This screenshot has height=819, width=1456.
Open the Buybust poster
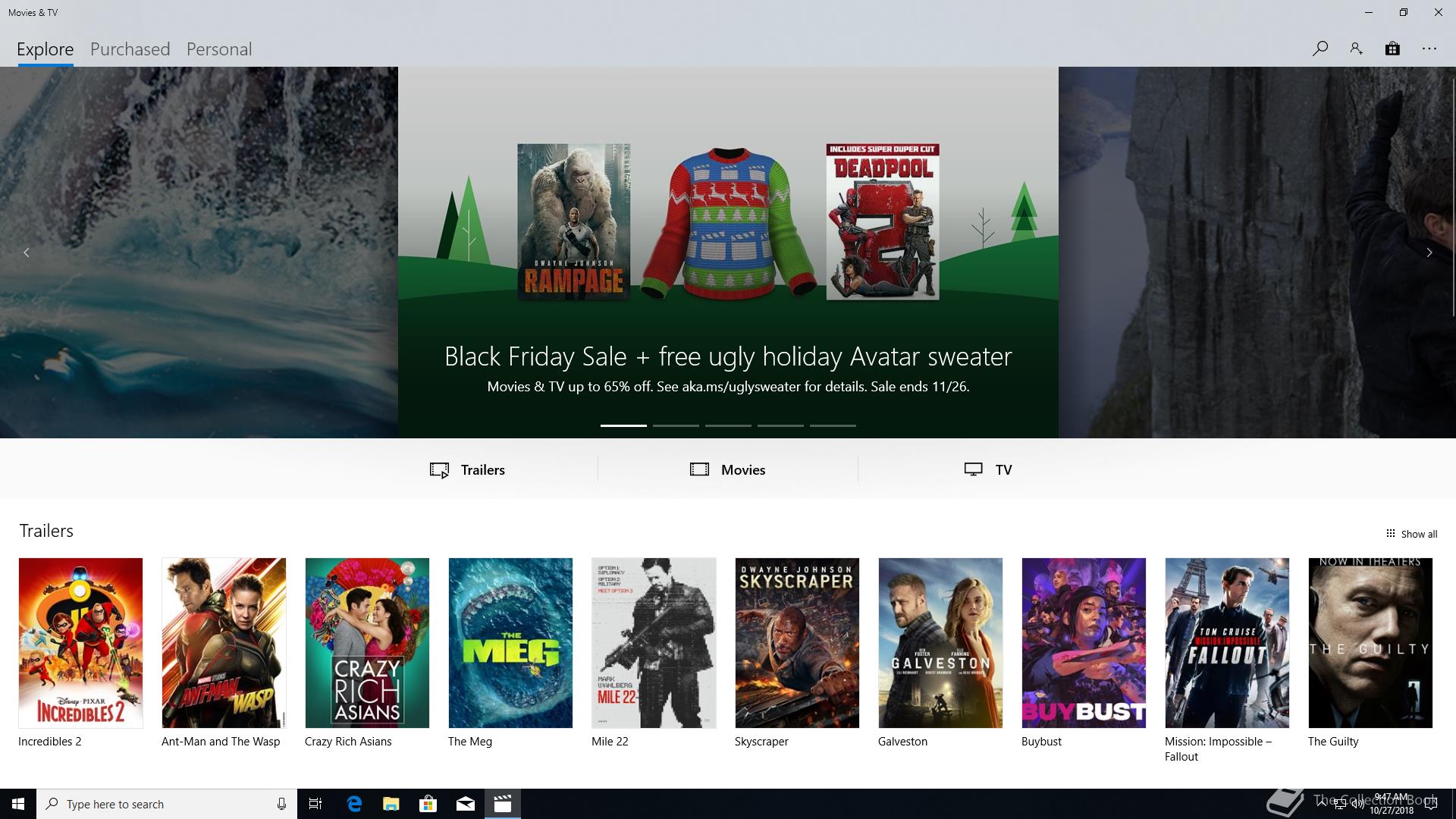1084,643
